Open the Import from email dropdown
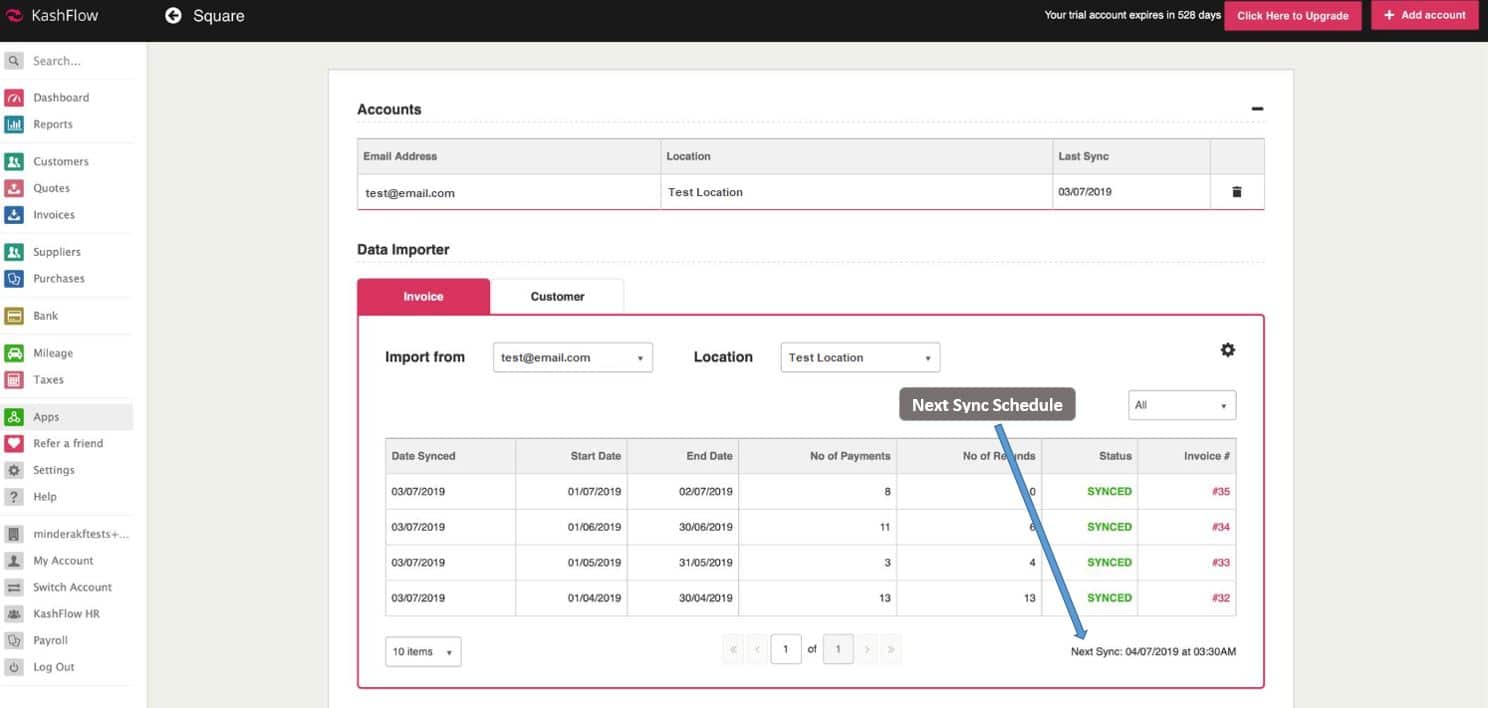This screenshot has height=708, width=1488. coord(572,358)
